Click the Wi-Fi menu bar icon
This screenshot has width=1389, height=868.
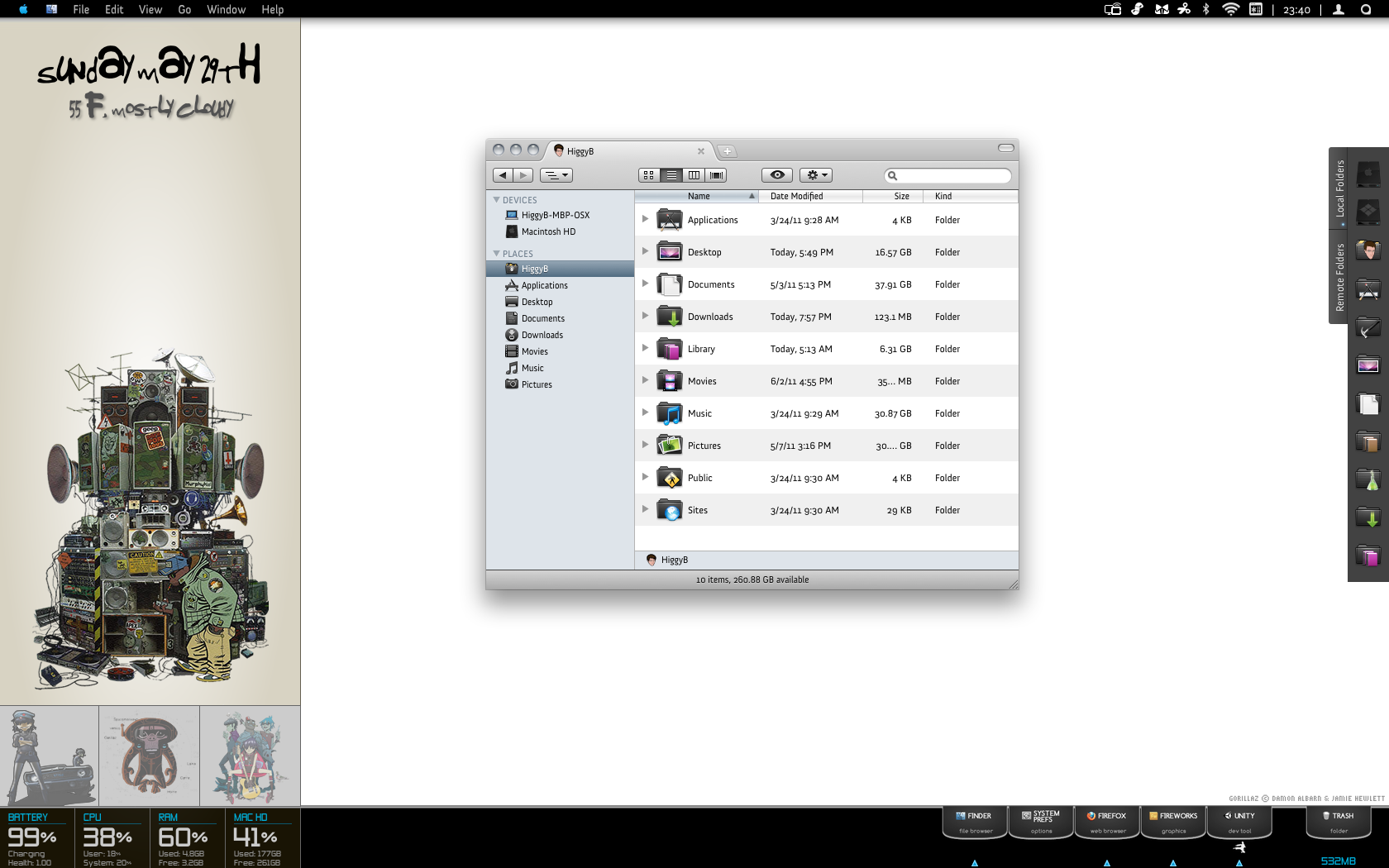(x=1231, y=9)
